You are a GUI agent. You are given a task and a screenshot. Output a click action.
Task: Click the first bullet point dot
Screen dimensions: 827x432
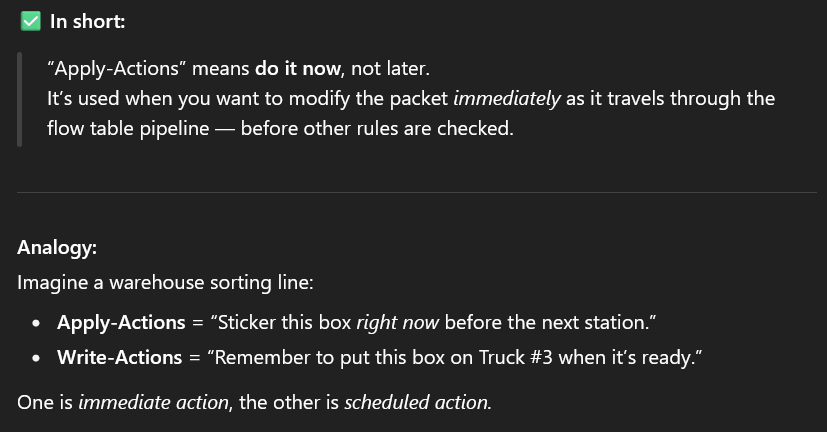click(37, 323)
